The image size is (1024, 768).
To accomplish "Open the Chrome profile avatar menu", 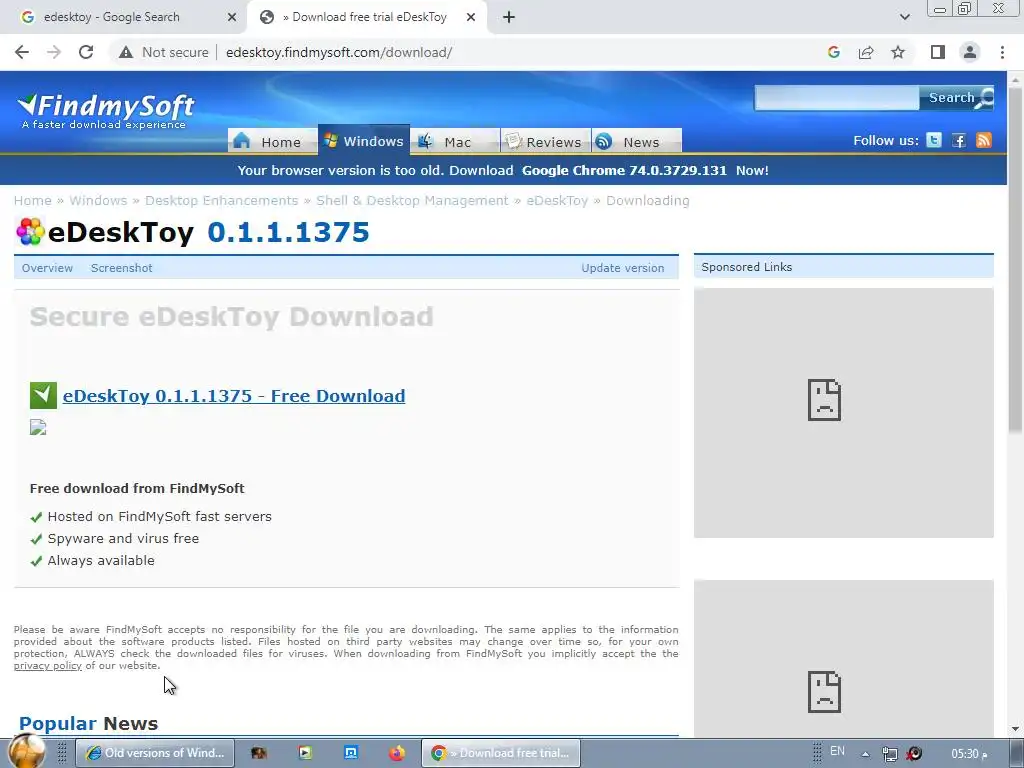I will tap(970, 52).
